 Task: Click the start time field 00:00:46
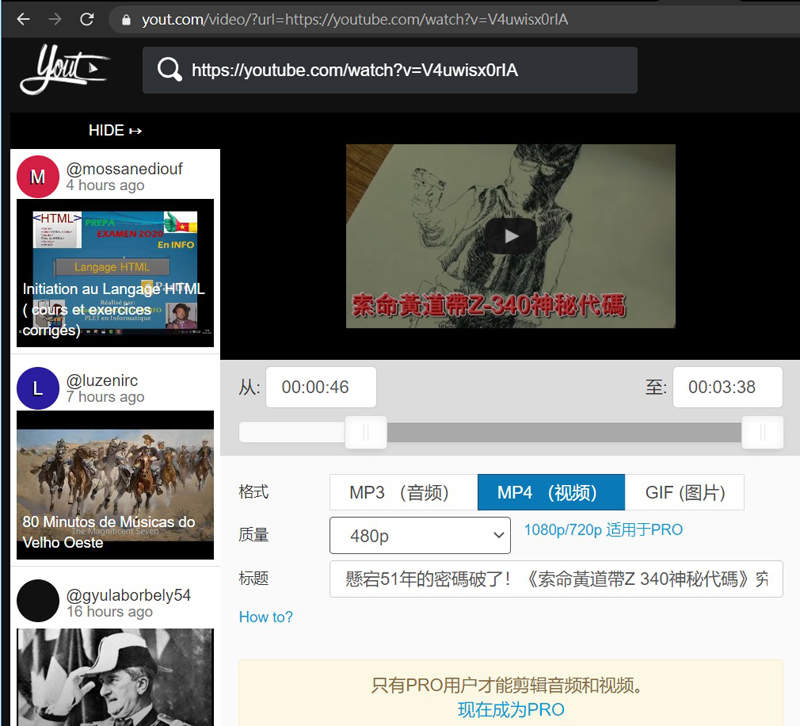pyautogui.click(x=321, y=387)
